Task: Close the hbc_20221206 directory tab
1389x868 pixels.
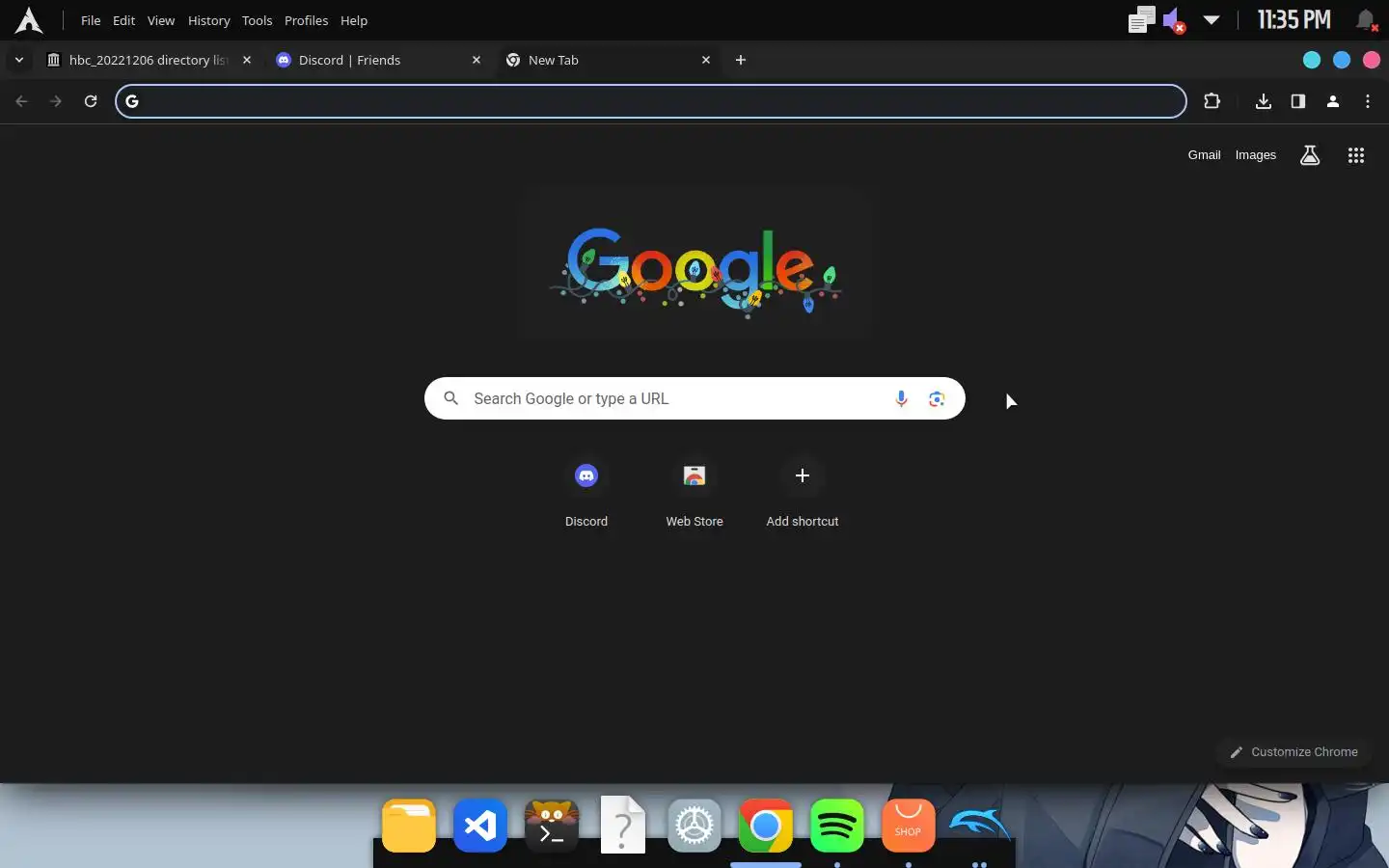Action: [247, 60]
